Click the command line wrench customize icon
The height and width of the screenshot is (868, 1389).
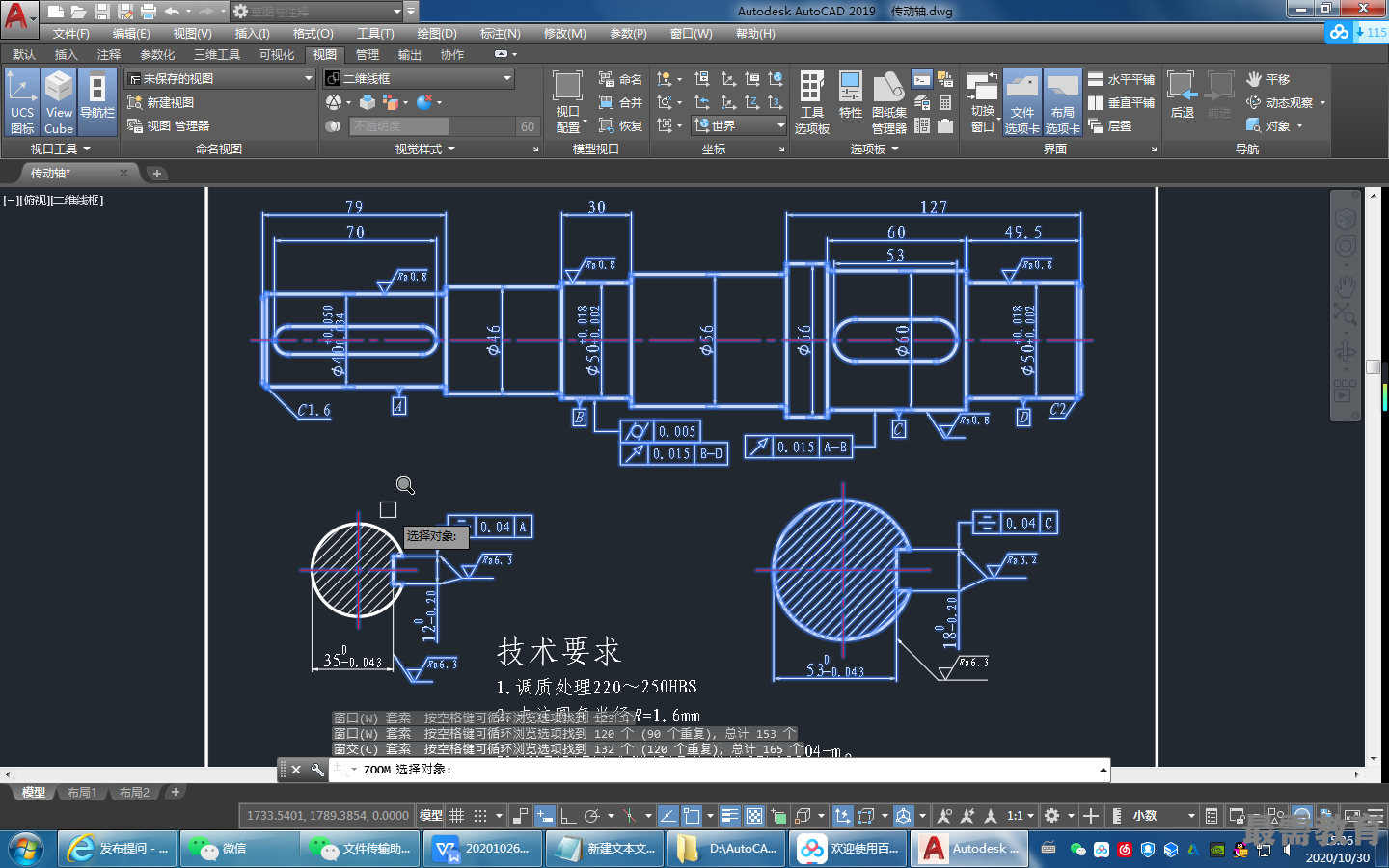click(317, 770)
